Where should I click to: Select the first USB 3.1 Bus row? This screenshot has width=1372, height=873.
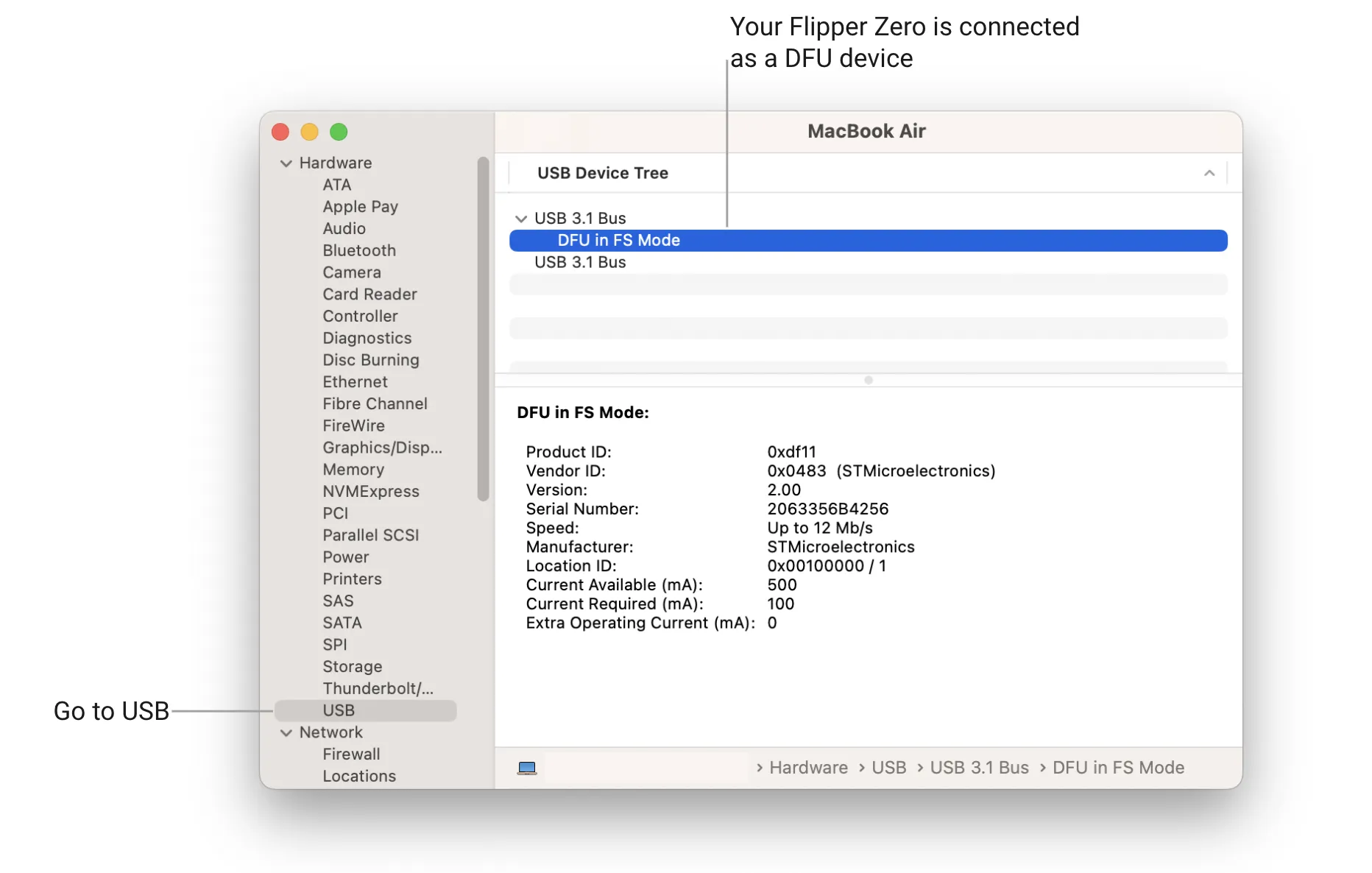(869, 219)
